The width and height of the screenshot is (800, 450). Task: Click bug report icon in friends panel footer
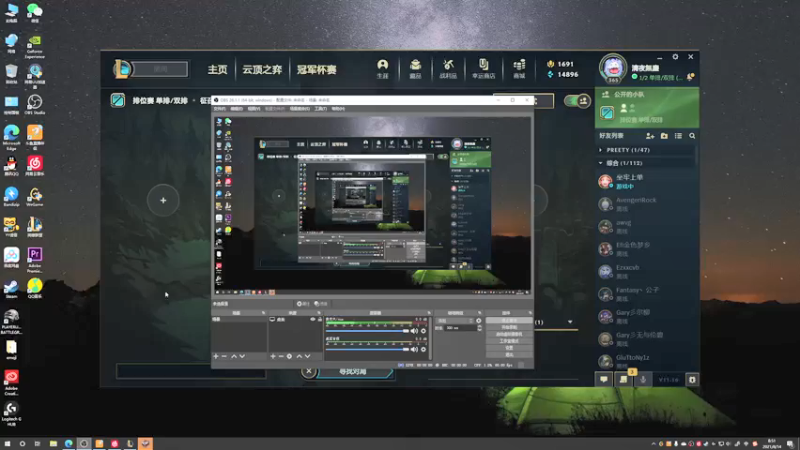point(692,379)
